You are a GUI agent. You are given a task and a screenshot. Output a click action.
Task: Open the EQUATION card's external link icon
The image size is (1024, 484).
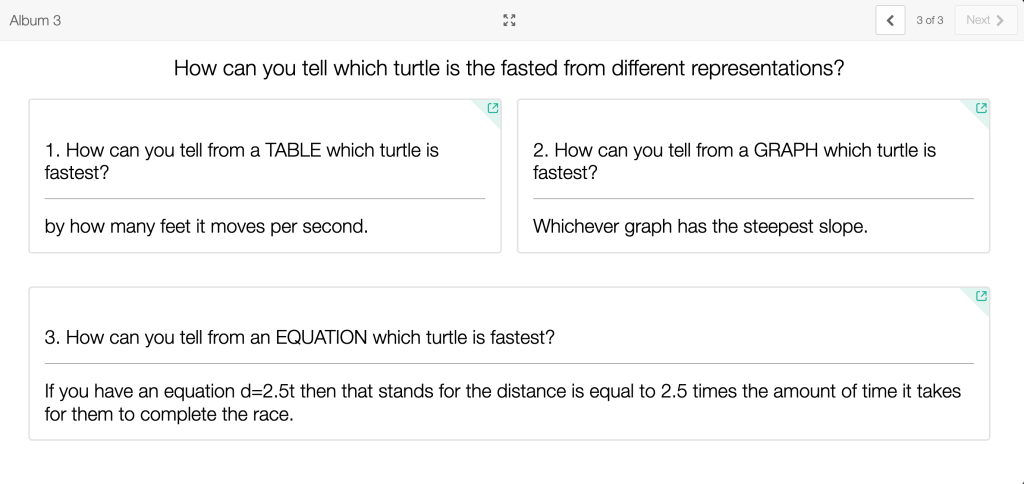pyautogui.click(x=981, y=296)
